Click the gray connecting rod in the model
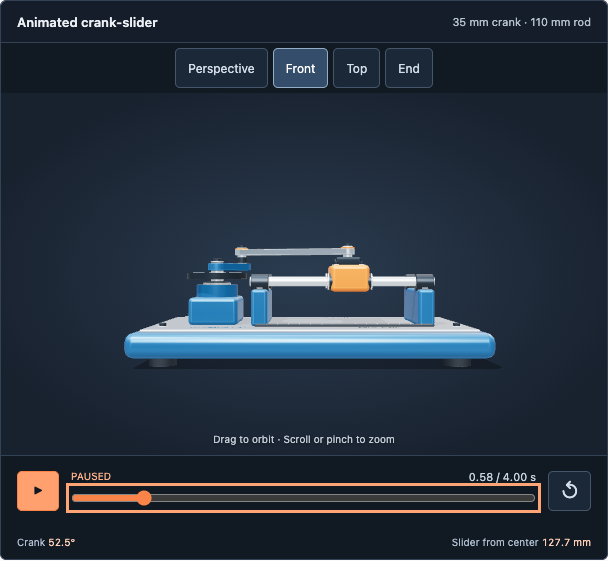Screen dimensions: 608x561 [x=295, y=252]
